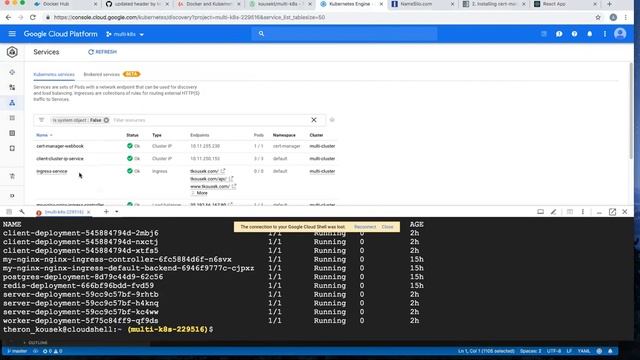Launch the Cloud Shell code editor pencil icon
640x360 pixels.
553,212
